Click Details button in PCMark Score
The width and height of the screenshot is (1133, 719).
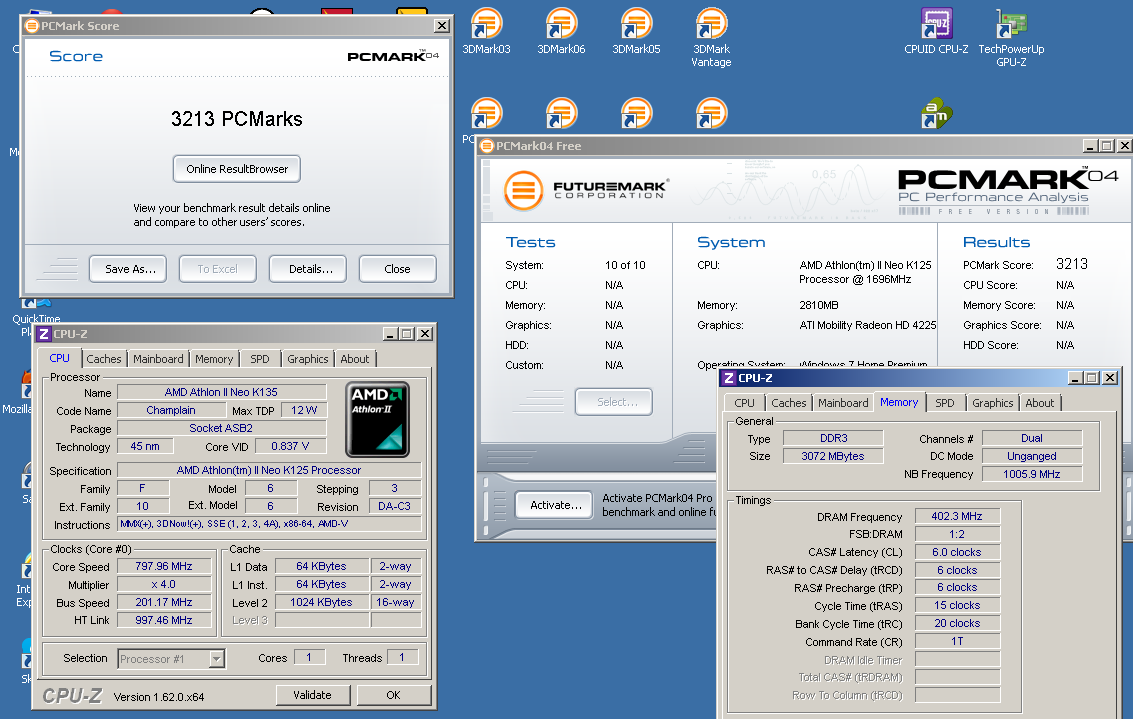coord(308,269)
